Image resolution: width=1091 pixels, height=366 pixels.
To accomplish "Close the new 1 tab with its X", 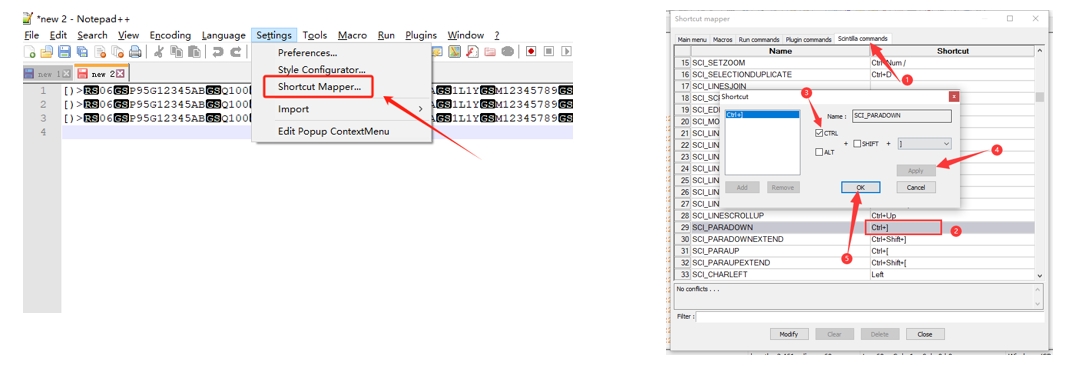I will [x=66, y=73].
